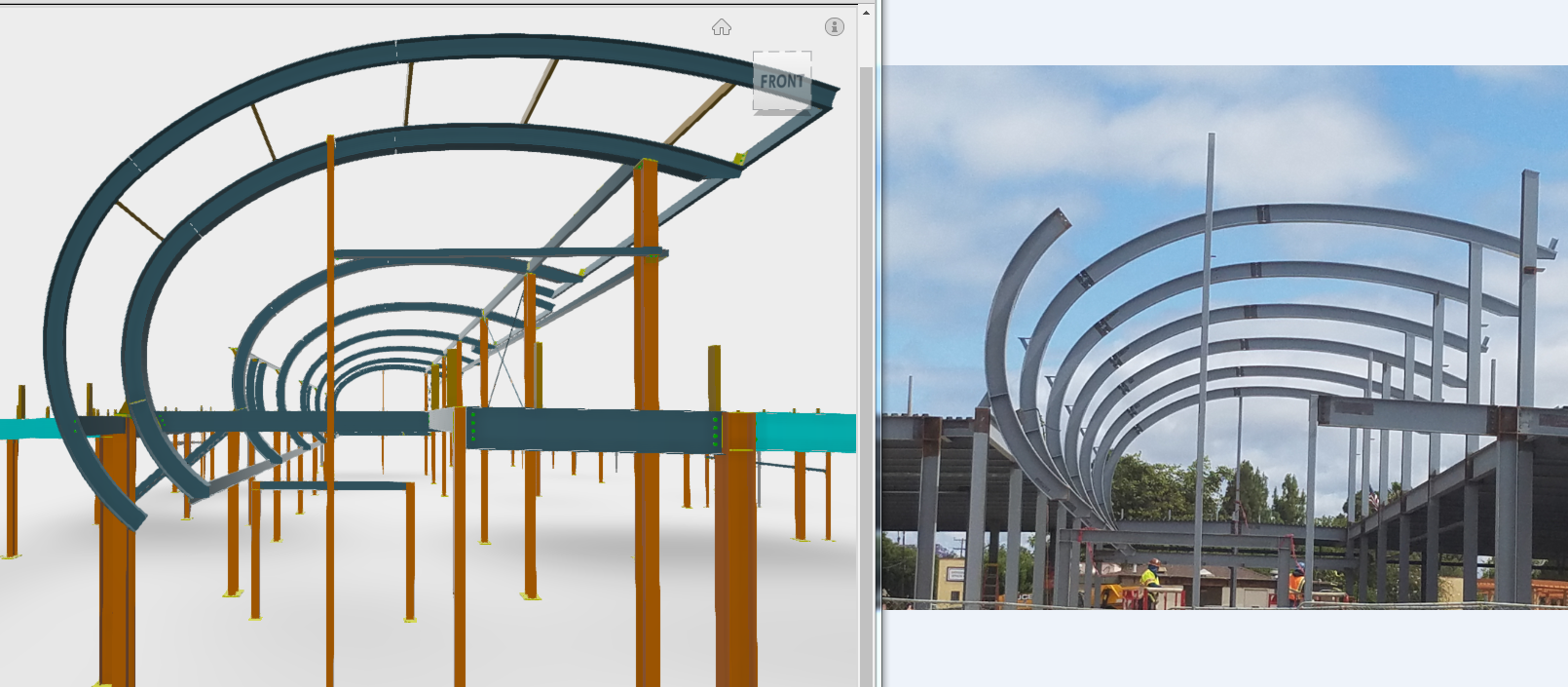Select the construction site photo
The height and width of the screenshot is (687, 1568).
coord(1224,337)
